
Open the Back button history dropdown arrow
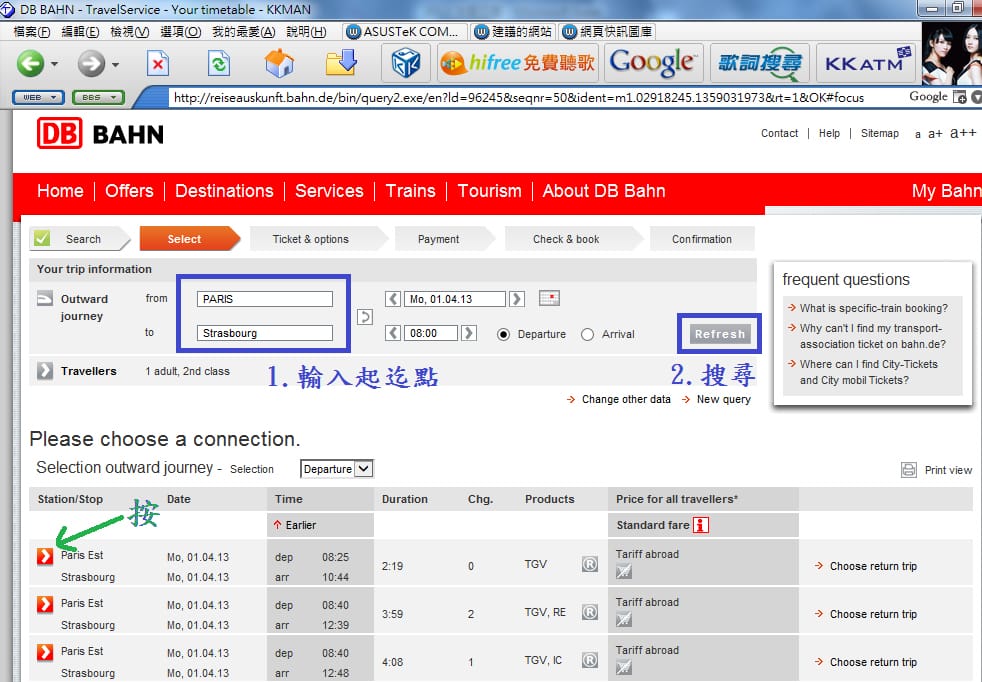[x=54, y=64]
